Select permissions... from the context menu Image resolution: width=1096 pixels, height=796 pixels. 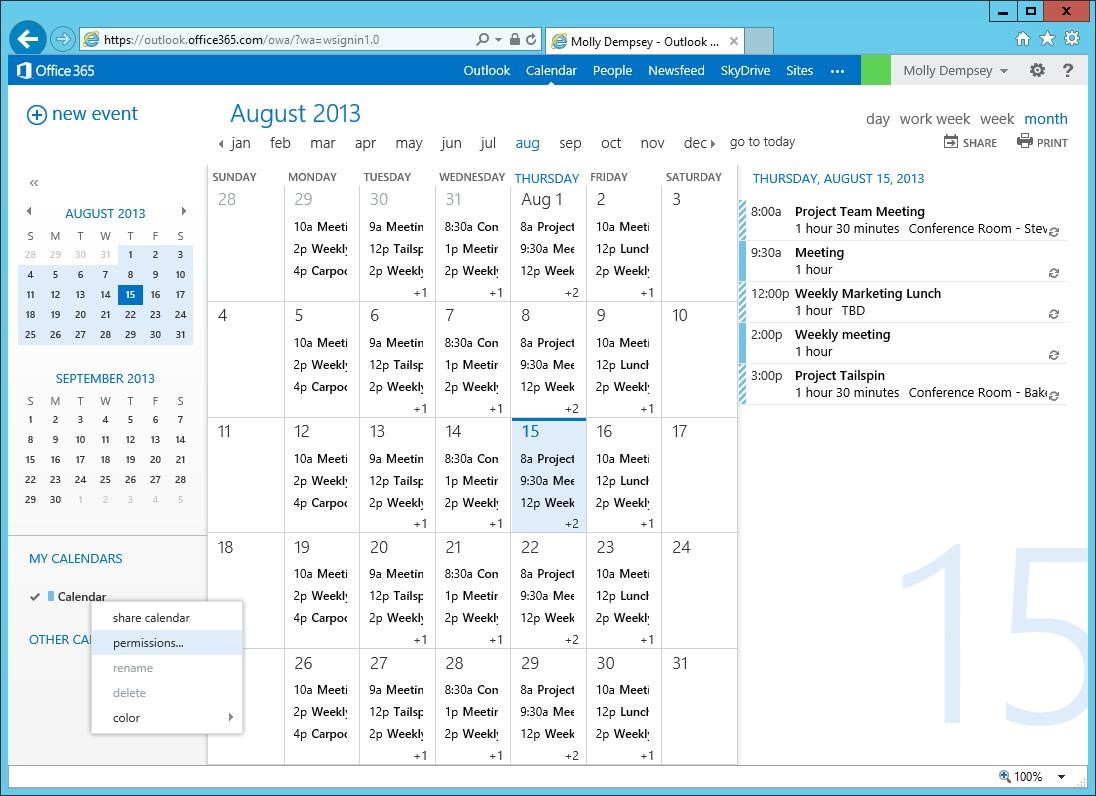tap(146, 642)
